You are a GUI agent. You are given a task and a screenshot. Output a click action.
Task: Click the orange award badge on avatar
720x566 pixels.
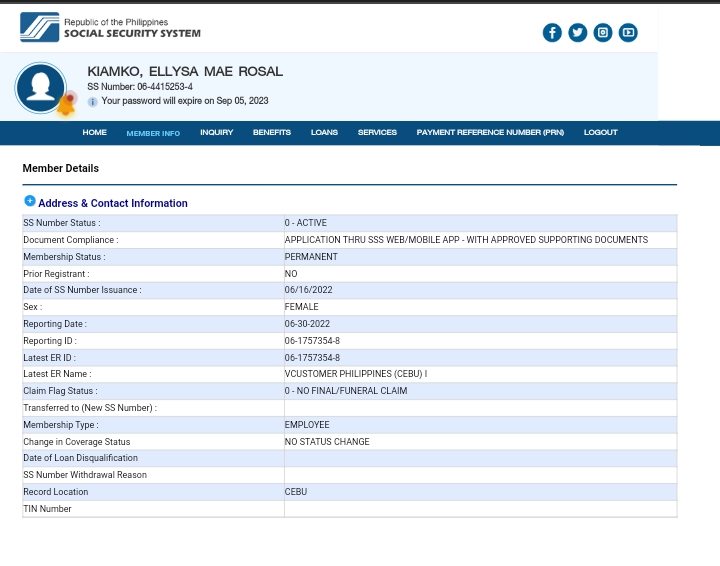click(x=67, y=103)
